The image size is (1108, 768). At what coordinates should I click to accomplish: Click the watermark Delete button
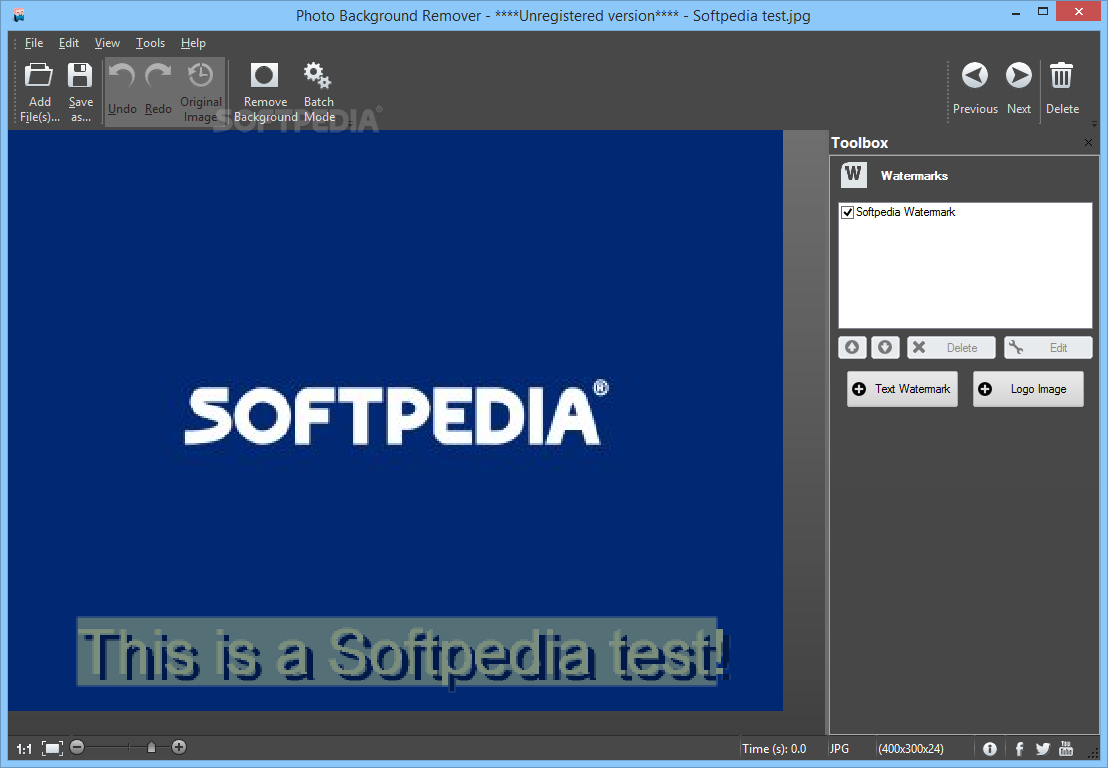[x=951, y=348]
